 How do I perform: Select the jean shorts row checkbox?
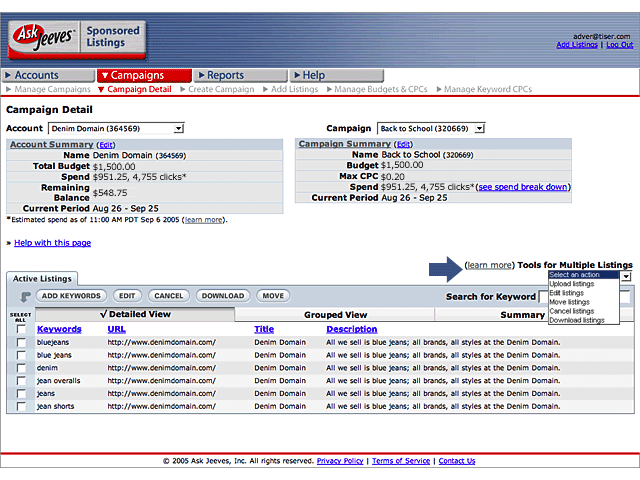(x=21, y=406)
